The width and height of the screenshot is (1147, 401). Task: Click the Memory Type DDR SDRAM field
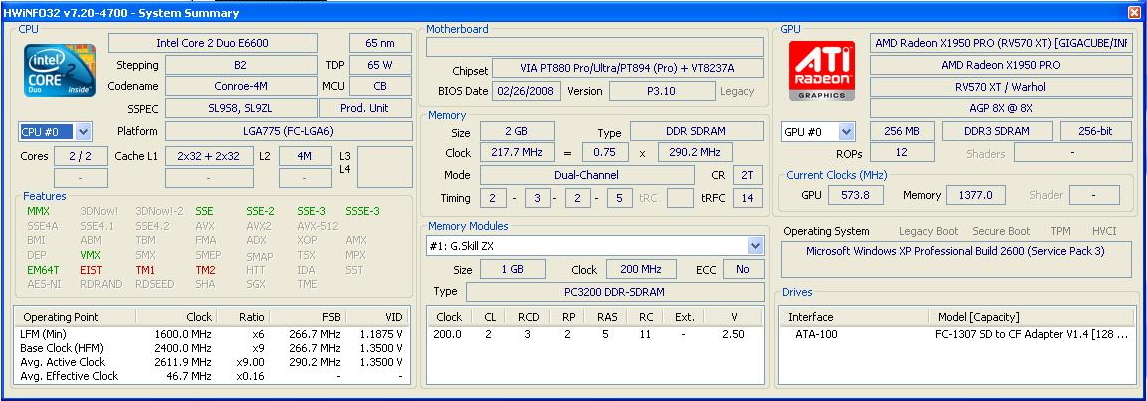pos(697,132)
